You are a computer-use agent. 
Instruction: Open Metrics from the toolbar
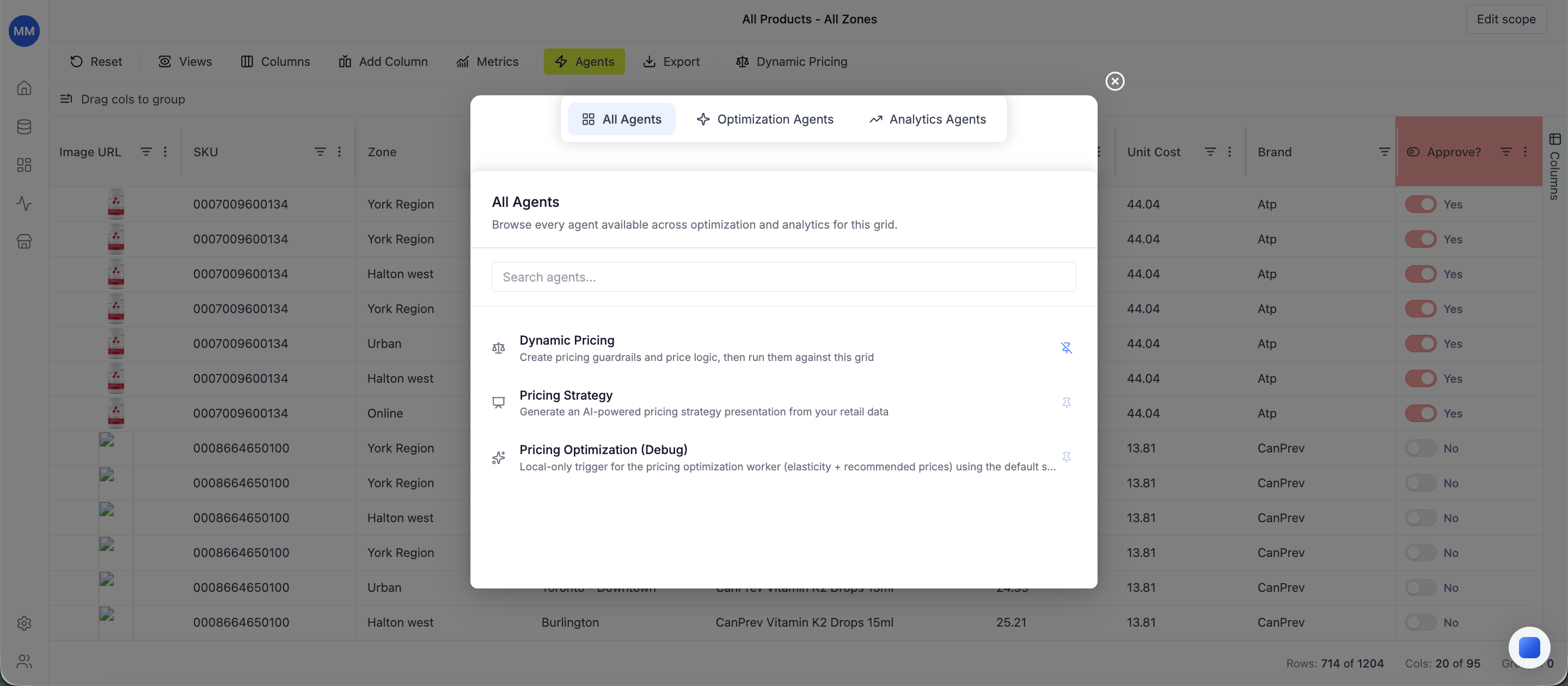pos(487,62)
